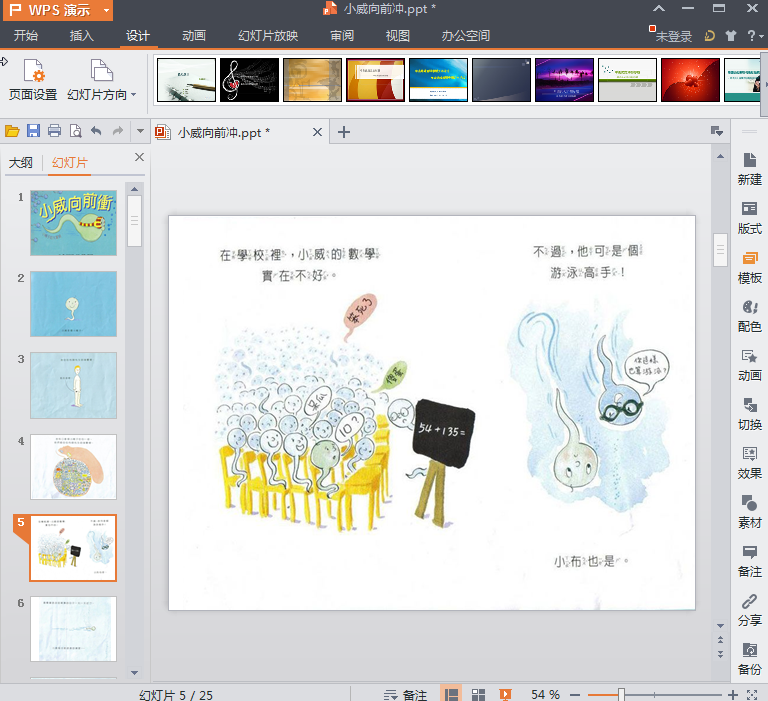Switch to the 审阅 ribbon tab
Image resolution: width=768 pixels, height=701 pixels.
tap(342, 35)
